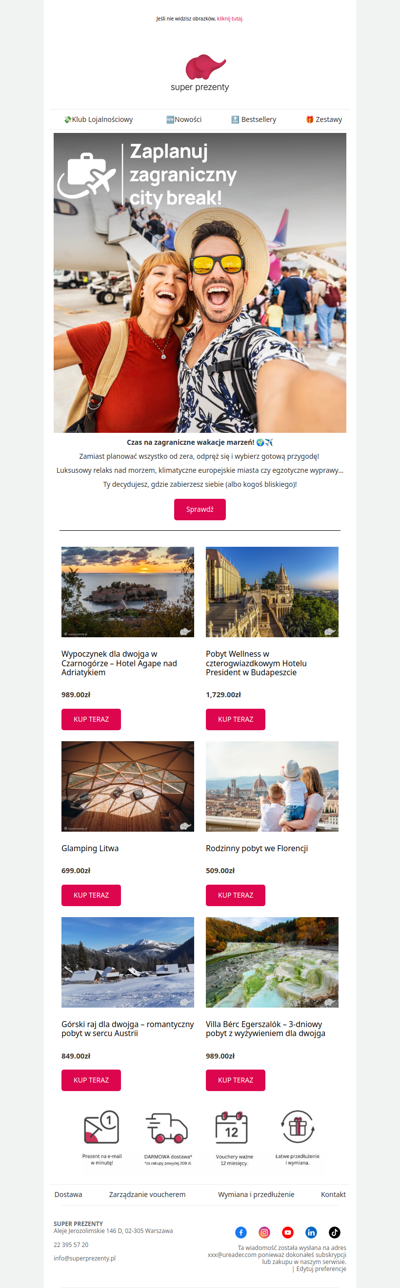This screenshot has height=1288, width=400.
Task: Click the Sprawdź button
Action: 200,509
